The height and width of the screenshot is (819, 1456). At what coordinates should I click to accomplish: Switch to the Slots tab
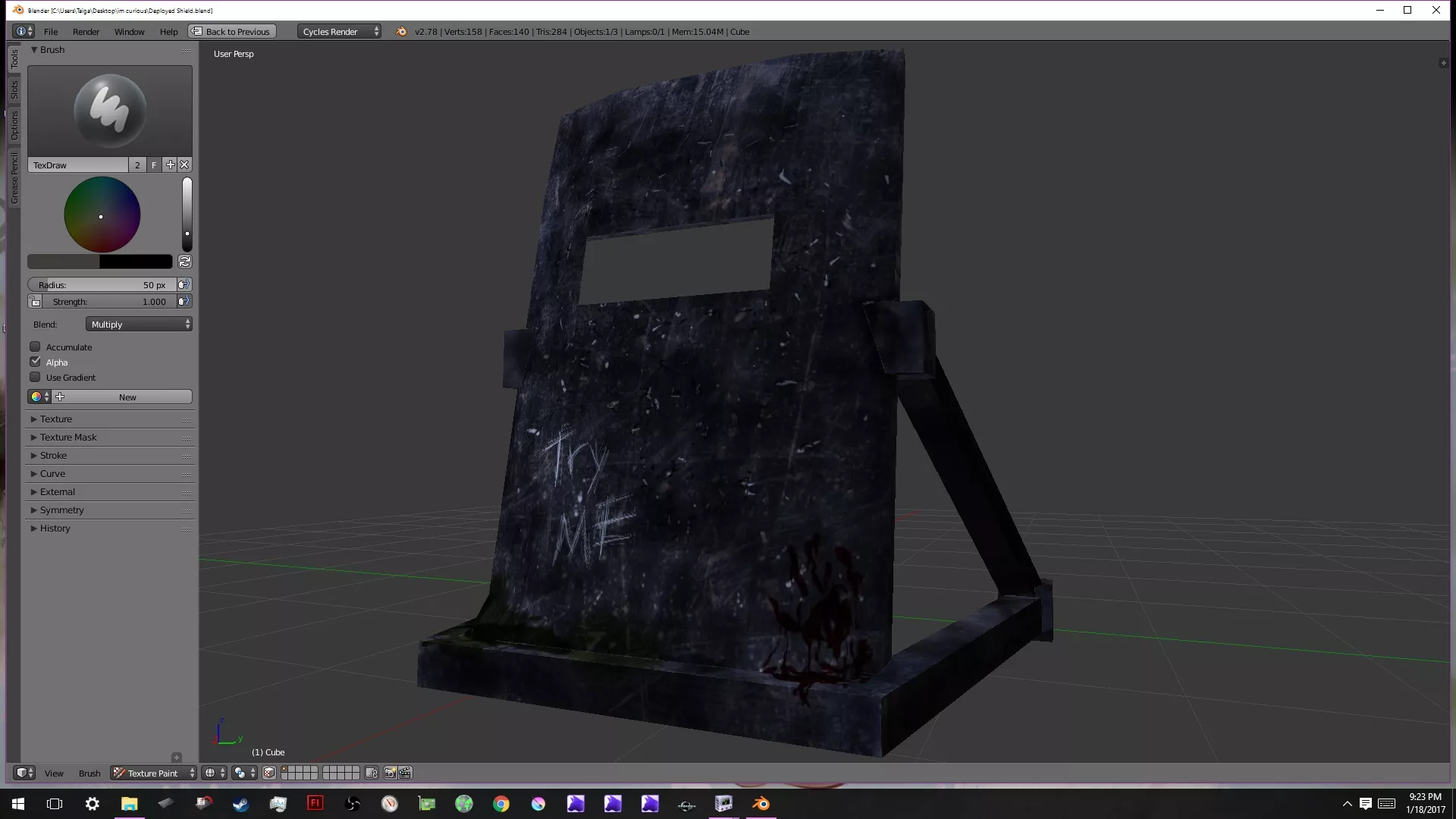[14, 90]
